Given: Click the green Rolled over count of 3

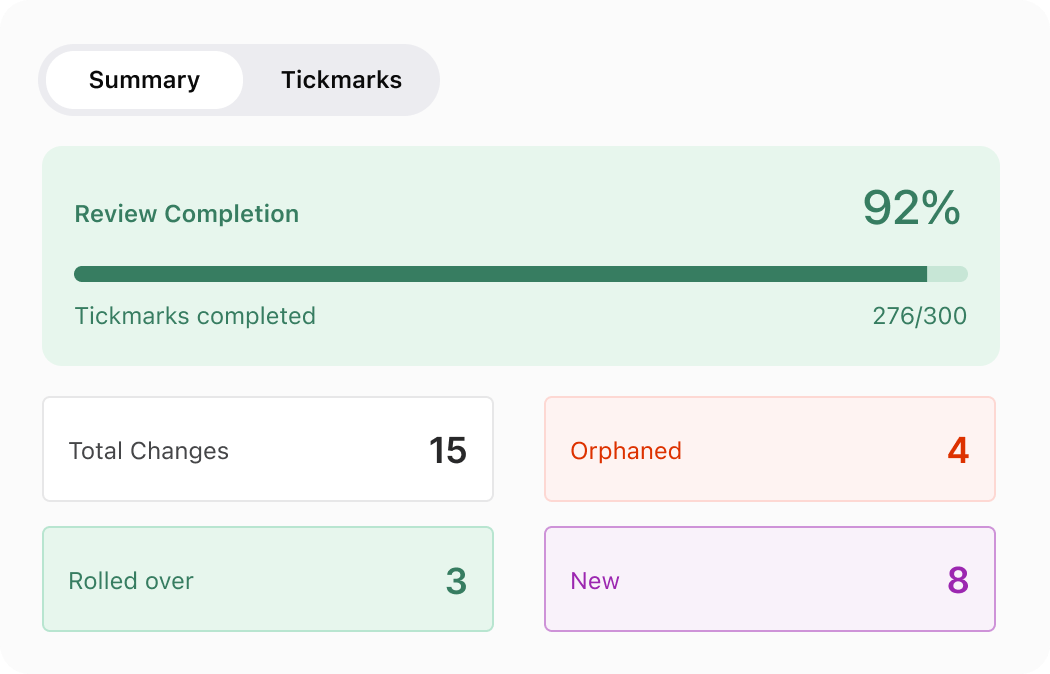Looking at the screenshot, I should pyautogui.click(x=456, y=581).
